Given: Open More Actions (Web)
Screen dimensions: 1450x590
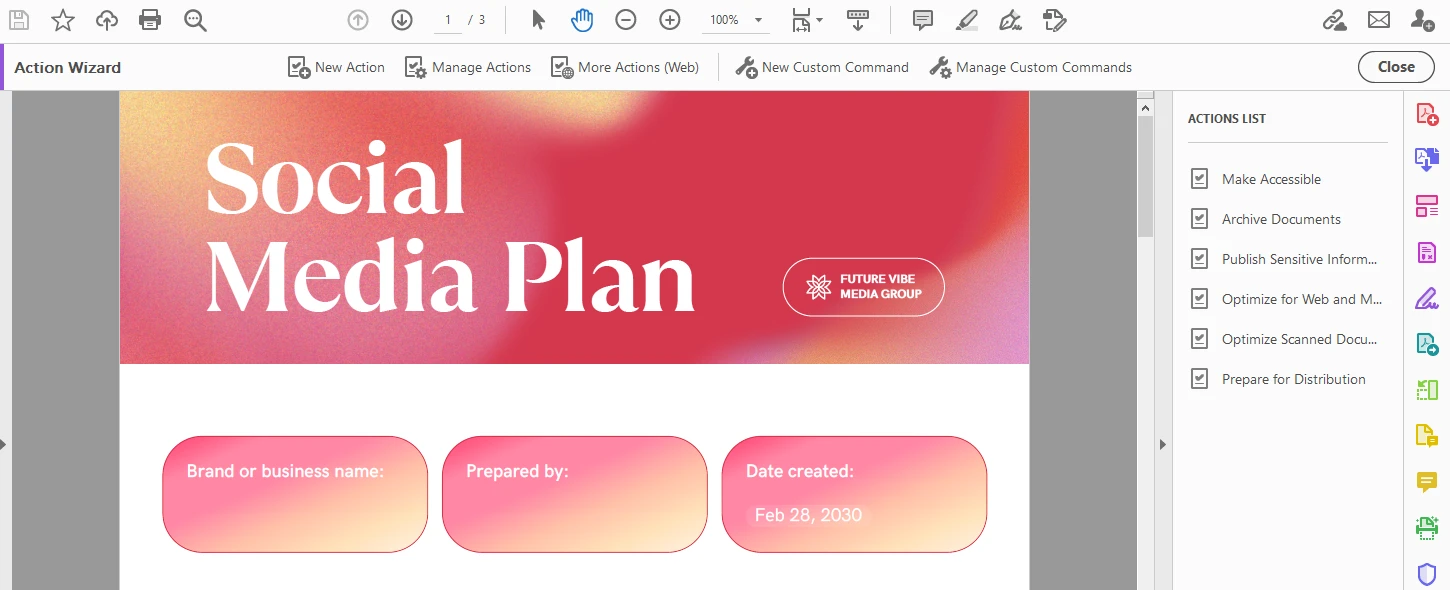Looking at the screenshot, I should click(624, 67).
